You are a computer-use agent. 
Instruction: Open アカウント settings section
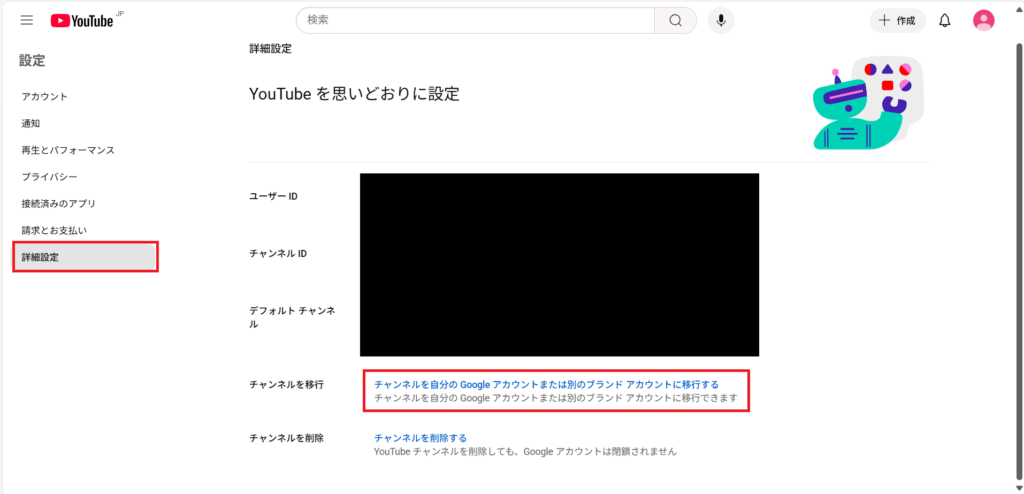pyautogui.click(x=44, y=97)
